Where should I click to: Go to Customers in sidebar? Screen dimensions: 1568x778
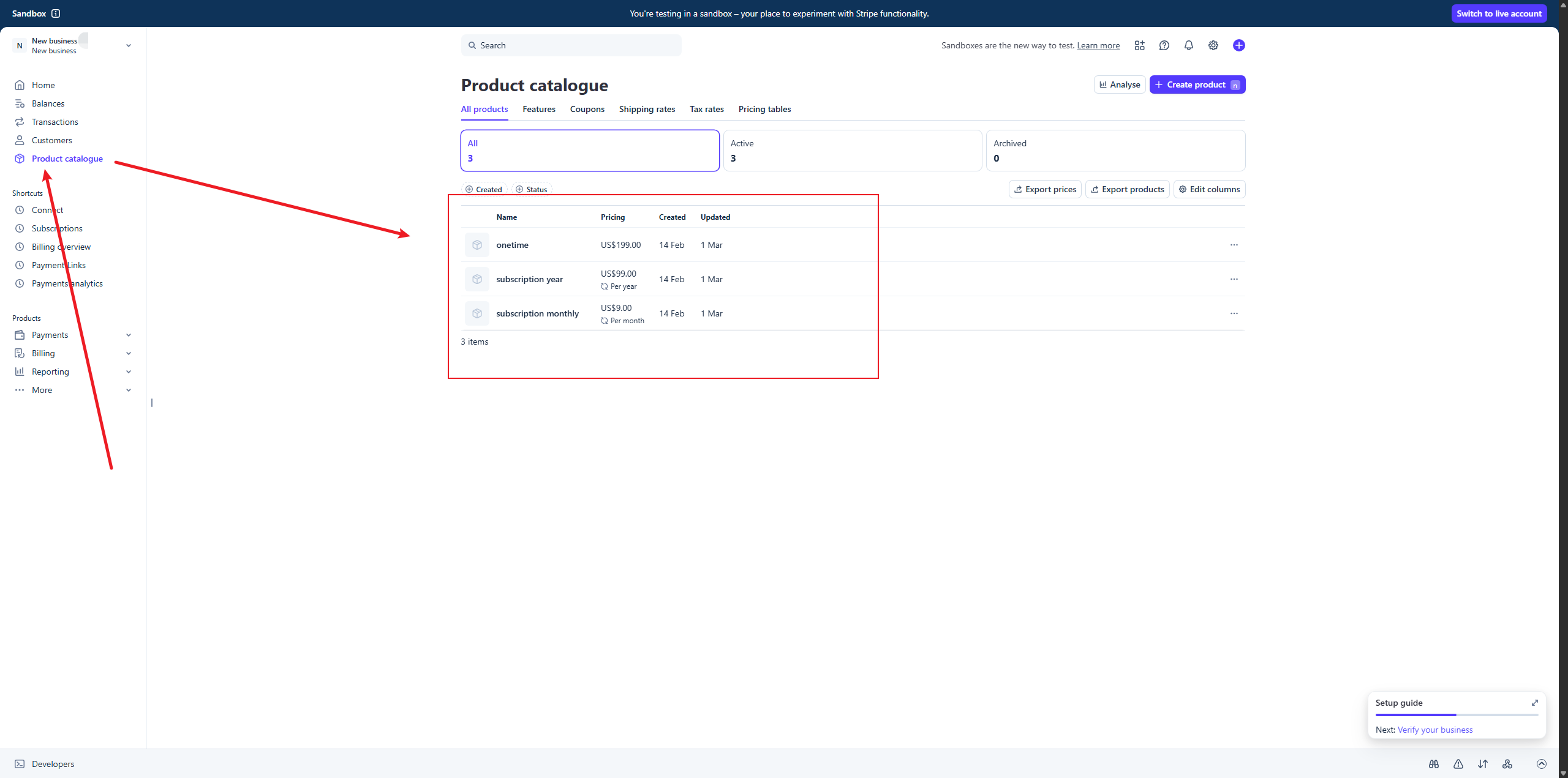coord(51,140)
